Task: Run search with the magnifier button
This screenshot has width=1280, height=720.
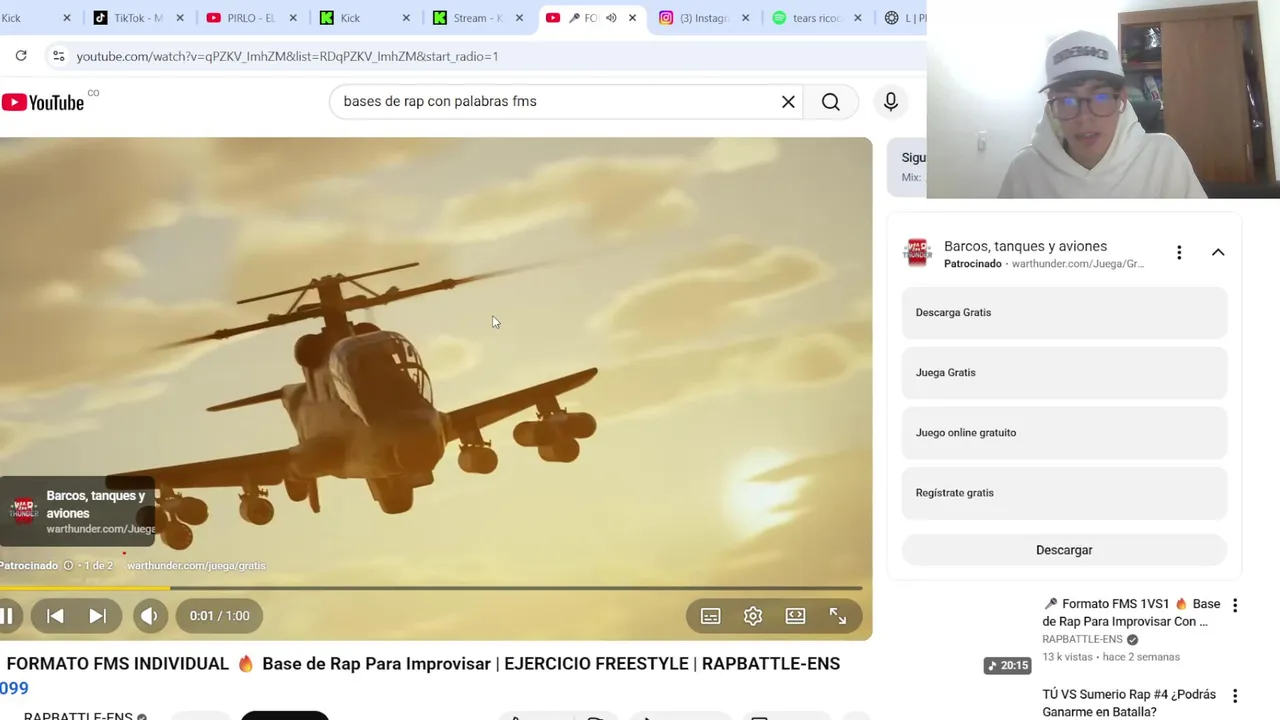Action: [831, 101]
